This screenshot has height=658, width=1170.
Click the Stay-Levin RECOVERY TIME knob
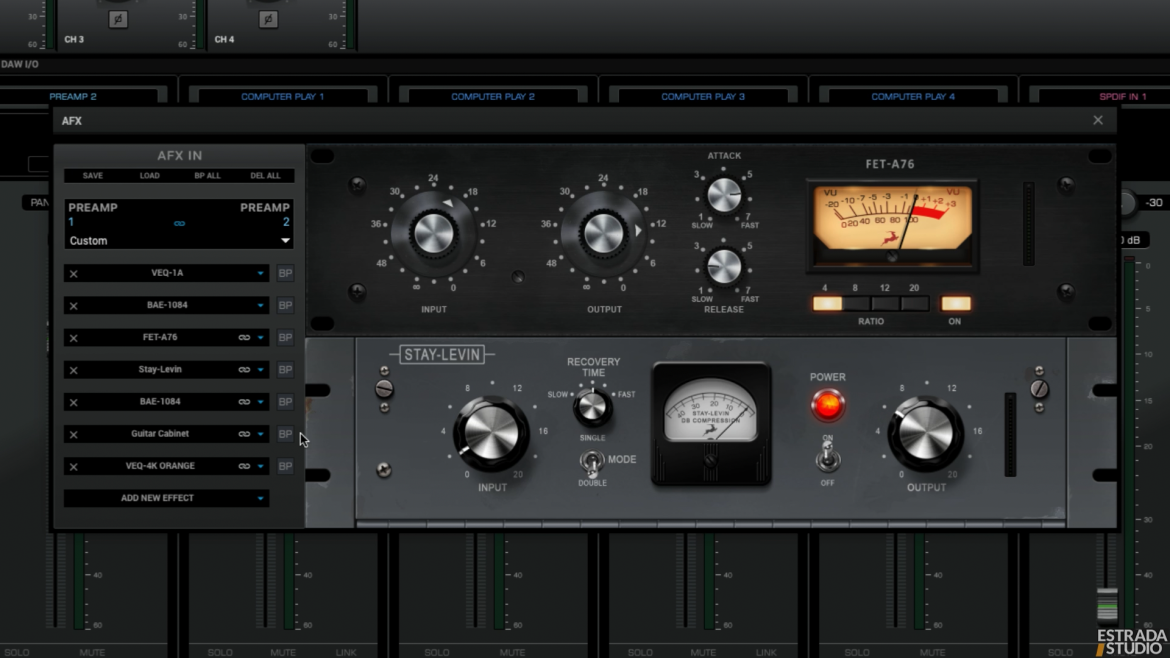[592, 407]
